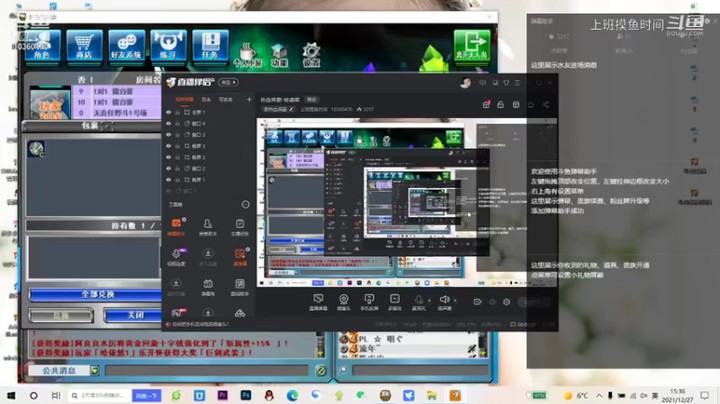Click the taskbar search box
The height and width of the screenshot is (404, 720).
pos(100,395)
